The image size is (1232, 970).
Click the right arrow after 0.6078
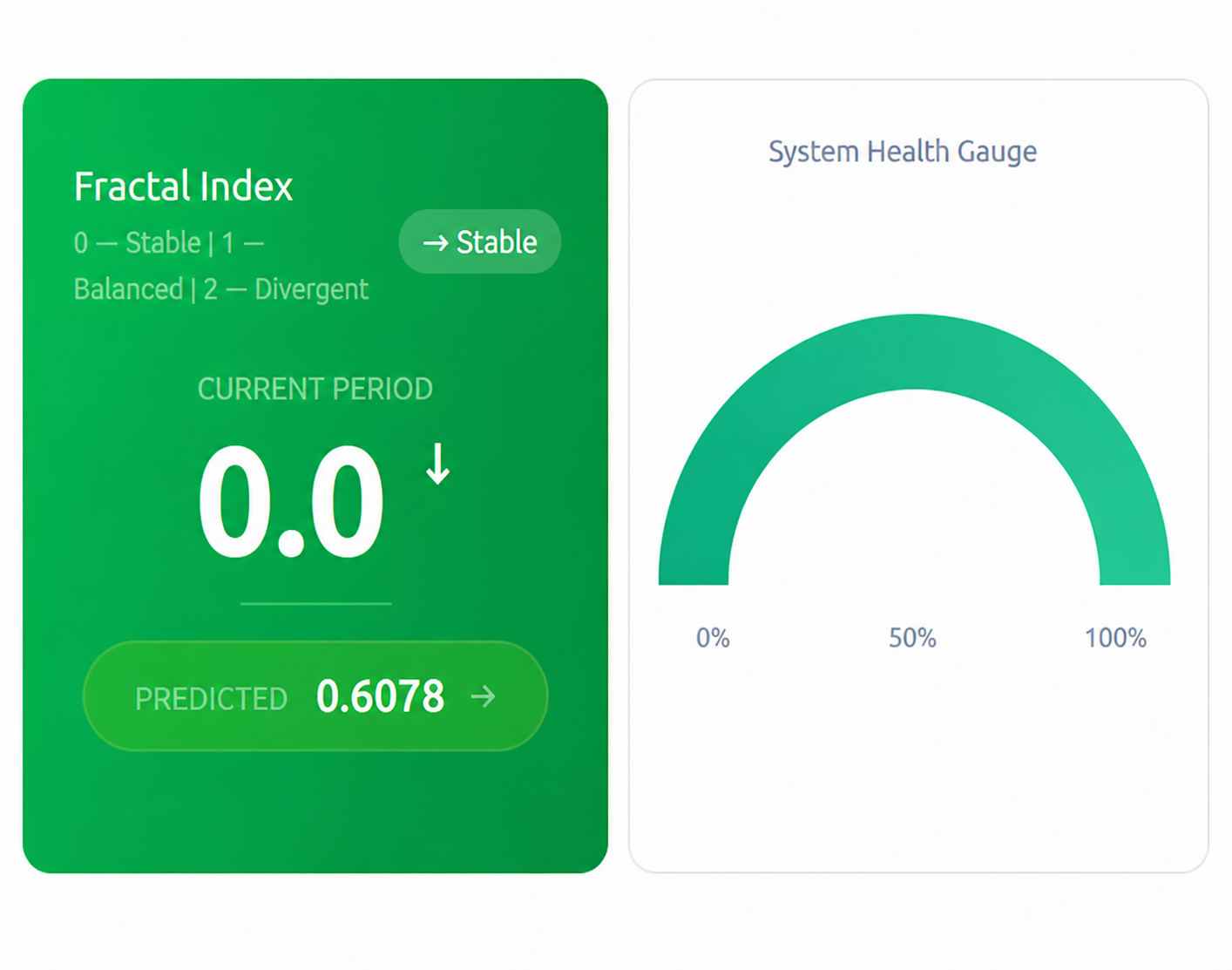(x=484, y=696)
